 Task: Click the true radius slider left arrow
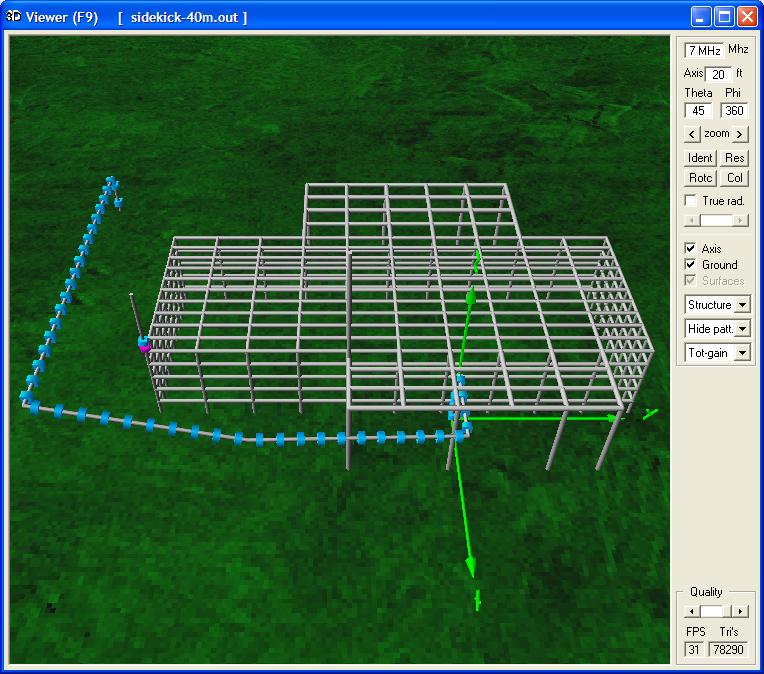pyautogui.click(x=692, y=221)
